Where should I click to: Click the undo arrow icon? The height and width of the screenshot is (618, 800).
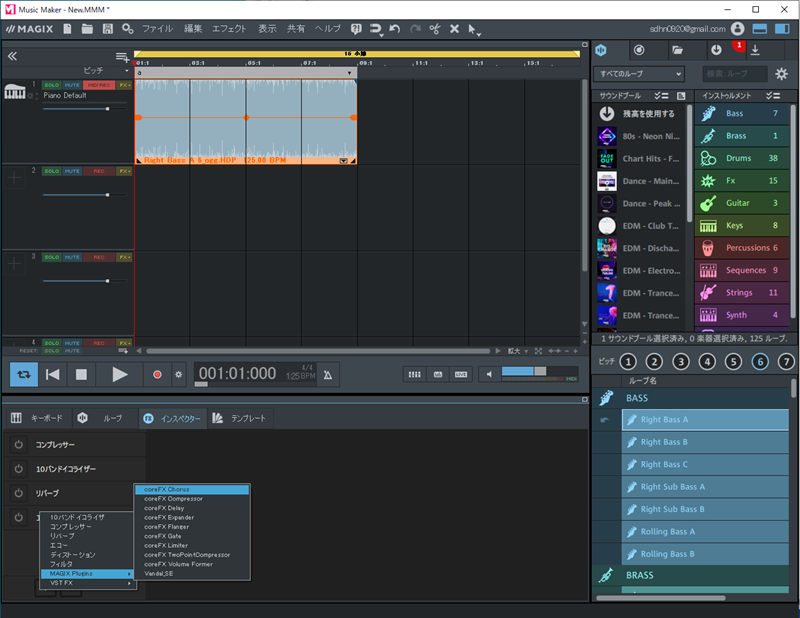[x=394, y=29]
